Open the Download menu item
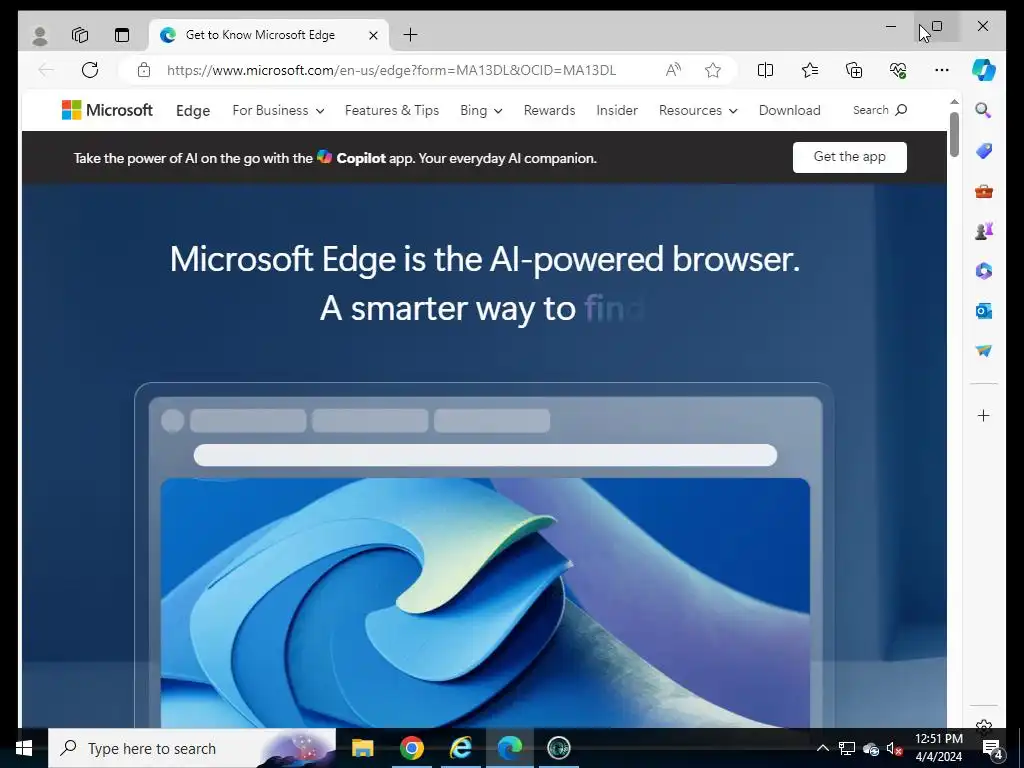Image resolution: width=1024 pixels, height=768 pixels. [790, 110]
